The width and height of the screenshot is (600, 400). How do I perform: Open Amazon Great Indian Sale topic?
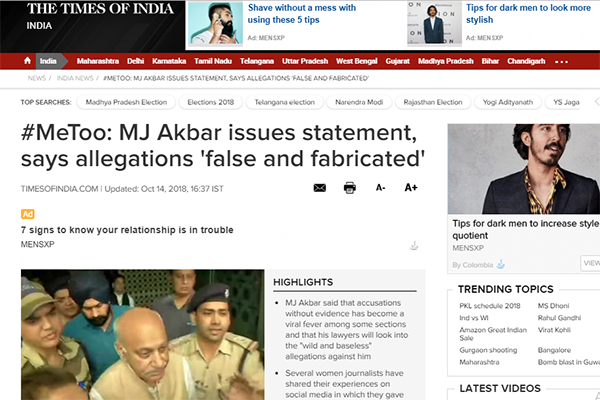pyautogui.click(x=493, y=334)
